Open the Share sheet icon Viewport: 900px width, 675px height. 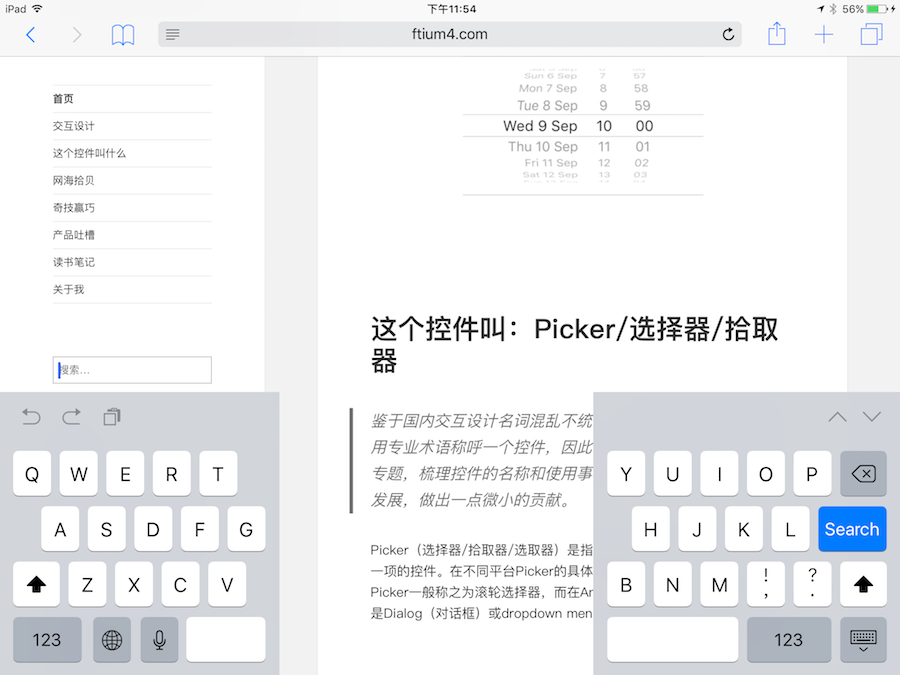point(777,33)
